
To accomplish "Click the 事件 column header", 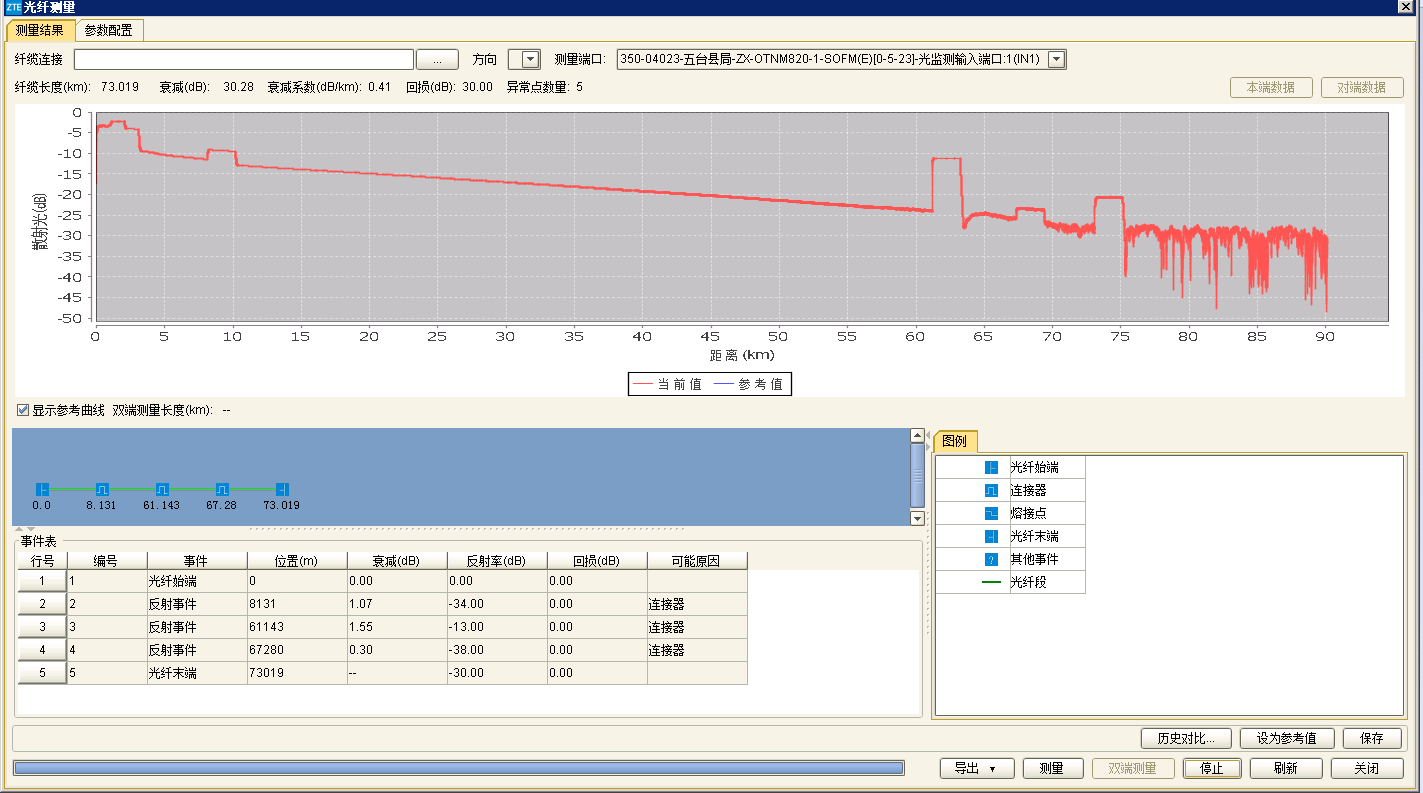I will click(x=197, y=561).
